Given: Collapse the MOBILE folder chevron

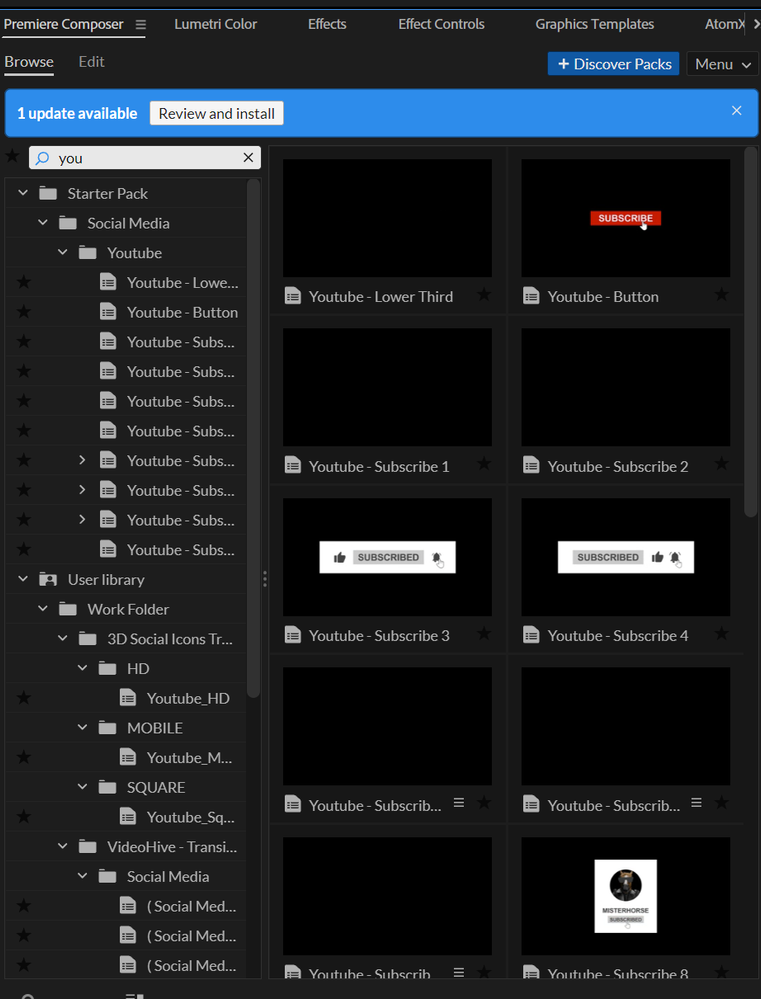Looking at the screenshot, I should 82,727.
